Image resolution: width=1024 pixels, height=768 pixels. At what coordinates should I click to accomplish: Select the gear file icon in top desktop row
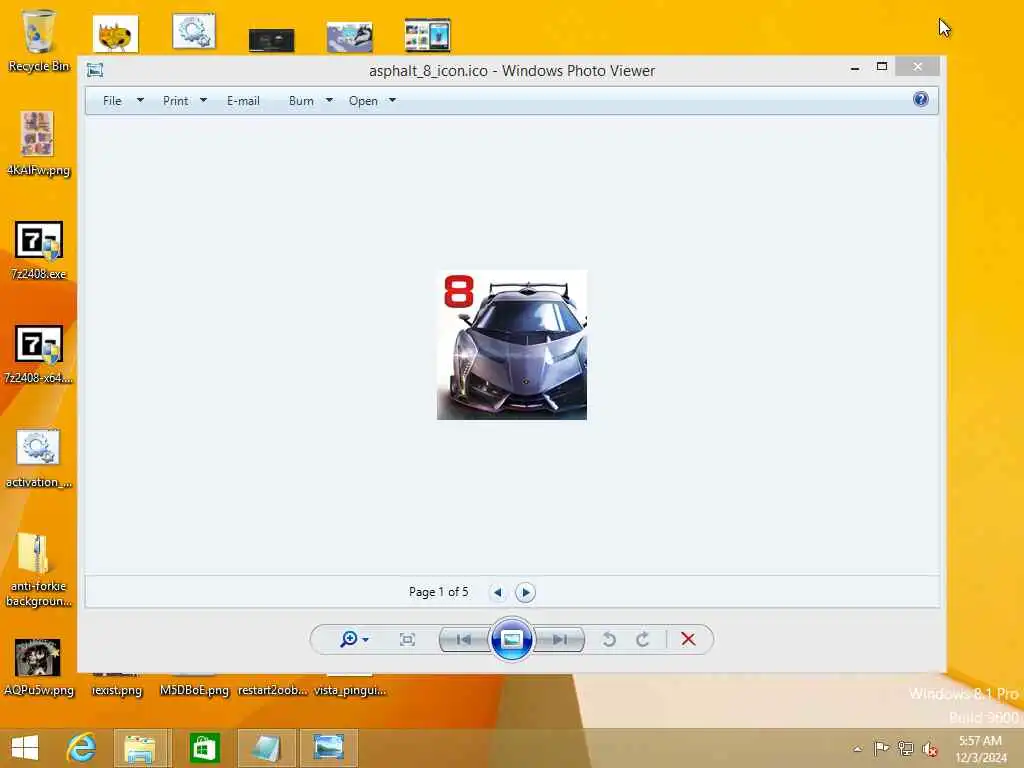(x=194, y=31)
